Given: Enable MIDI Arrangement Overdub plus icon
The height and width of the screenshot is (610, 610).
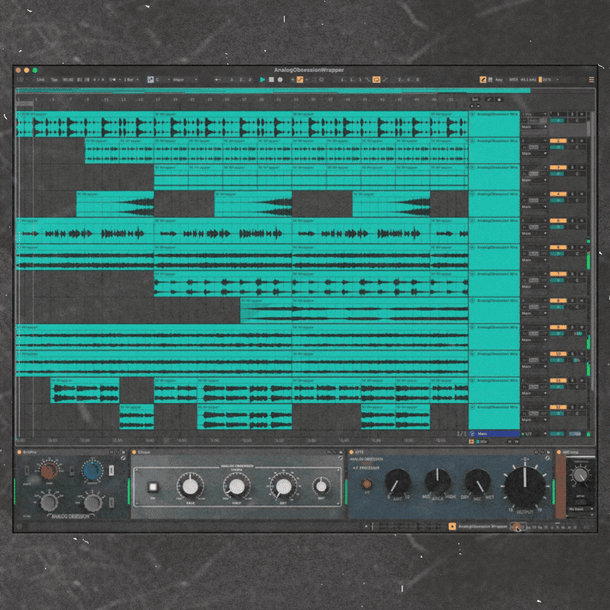Looking at the screenshot, I should 293,80.
